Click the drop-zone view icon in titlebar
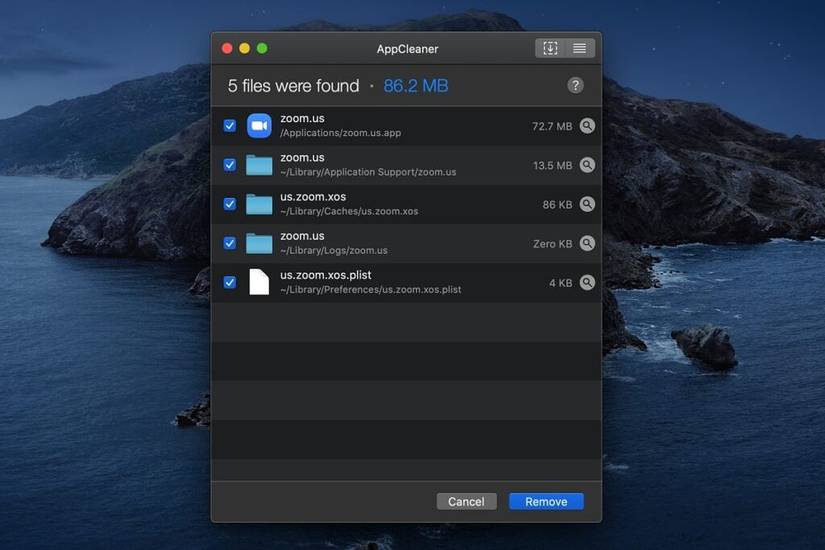The width and height of the screenshot is (825, 550). click(550, 48)
